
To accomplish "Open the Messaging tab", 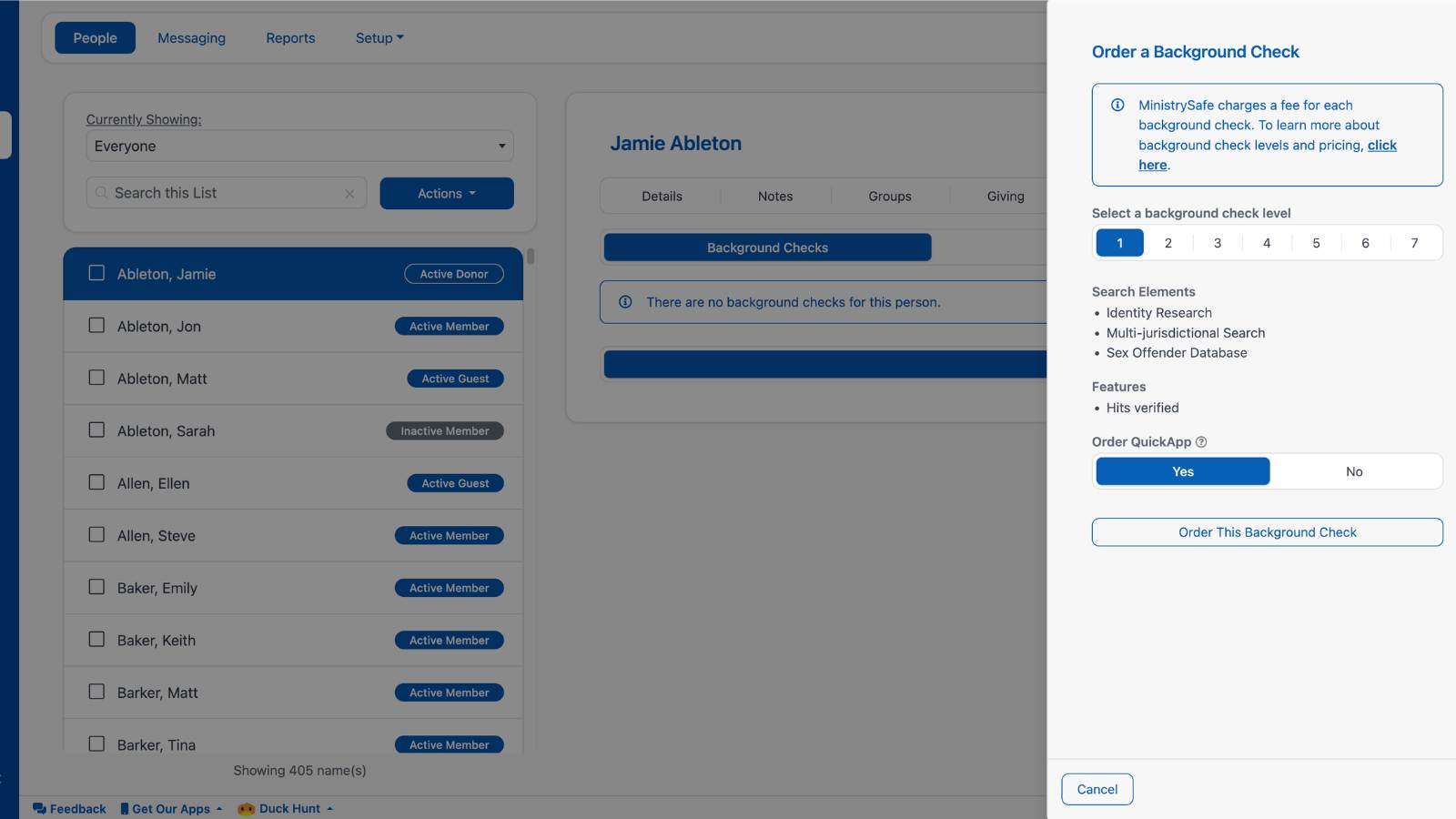I will (x=191, y=38).
